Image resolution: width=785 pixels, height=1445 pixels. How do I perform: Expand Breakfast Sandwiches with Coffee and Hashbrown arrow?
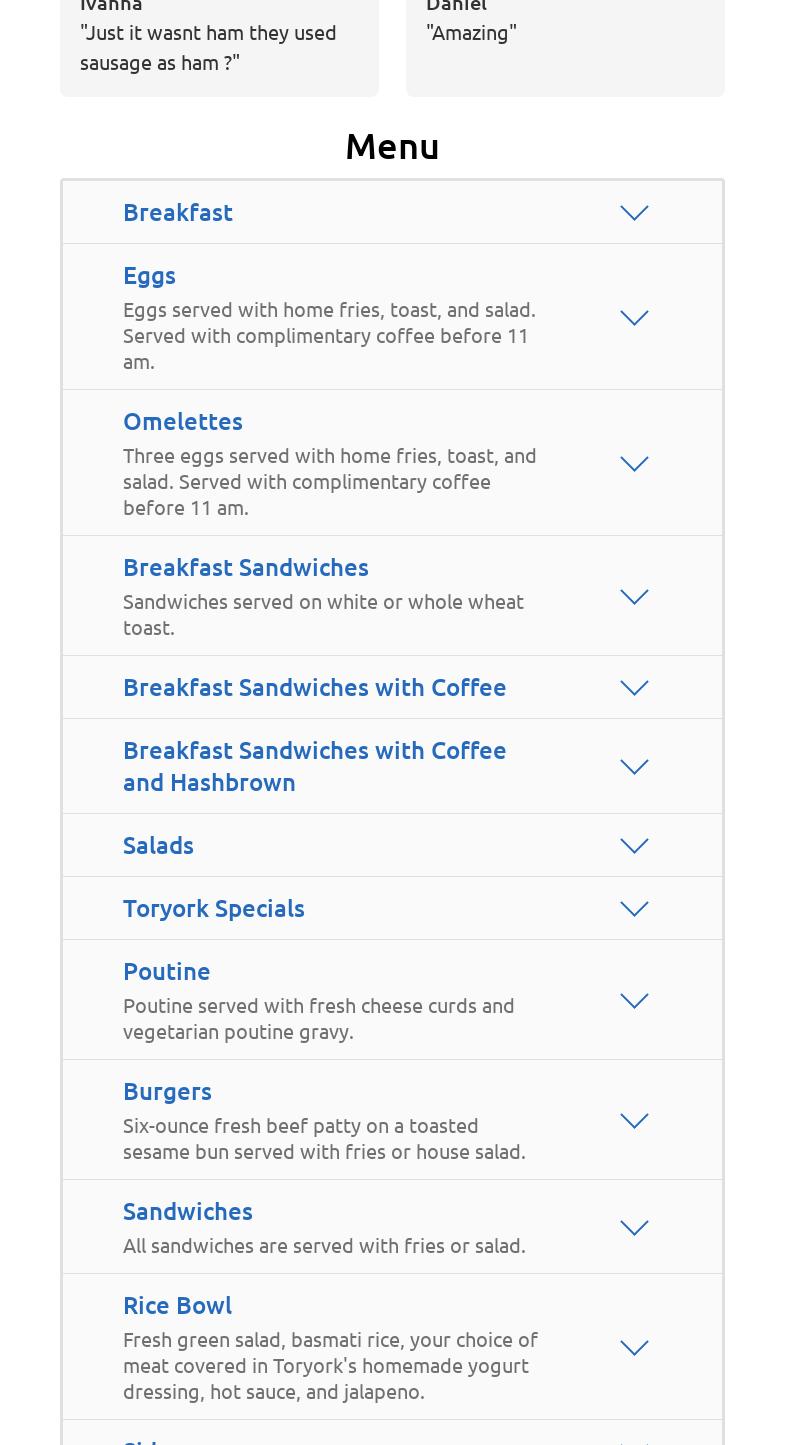click(x=634, y=767)
